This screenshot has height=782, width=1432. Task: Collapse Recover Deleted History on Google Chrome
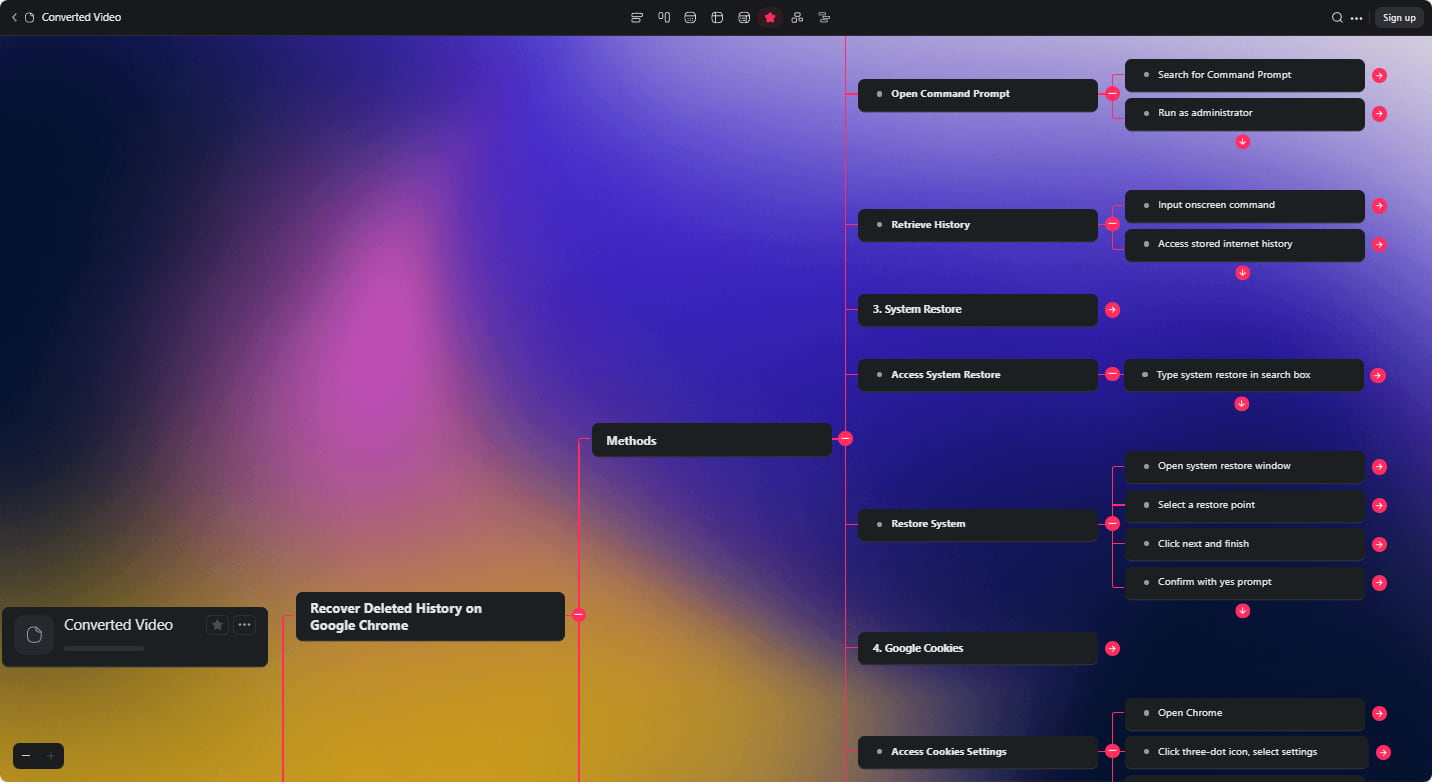(578, 615)
